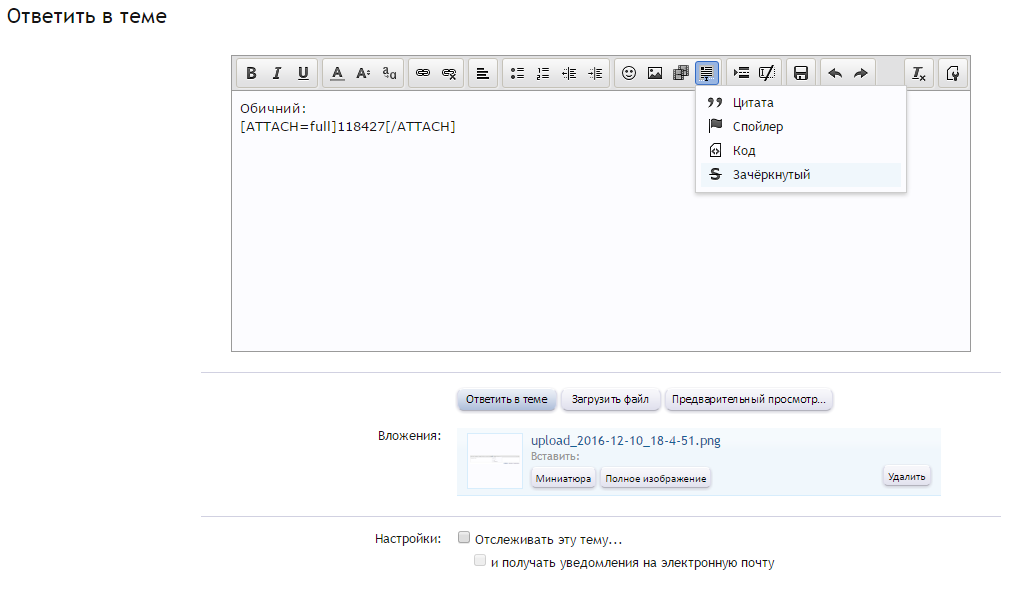
Task: Click the outdent icon
Action: tap(569, 73)
